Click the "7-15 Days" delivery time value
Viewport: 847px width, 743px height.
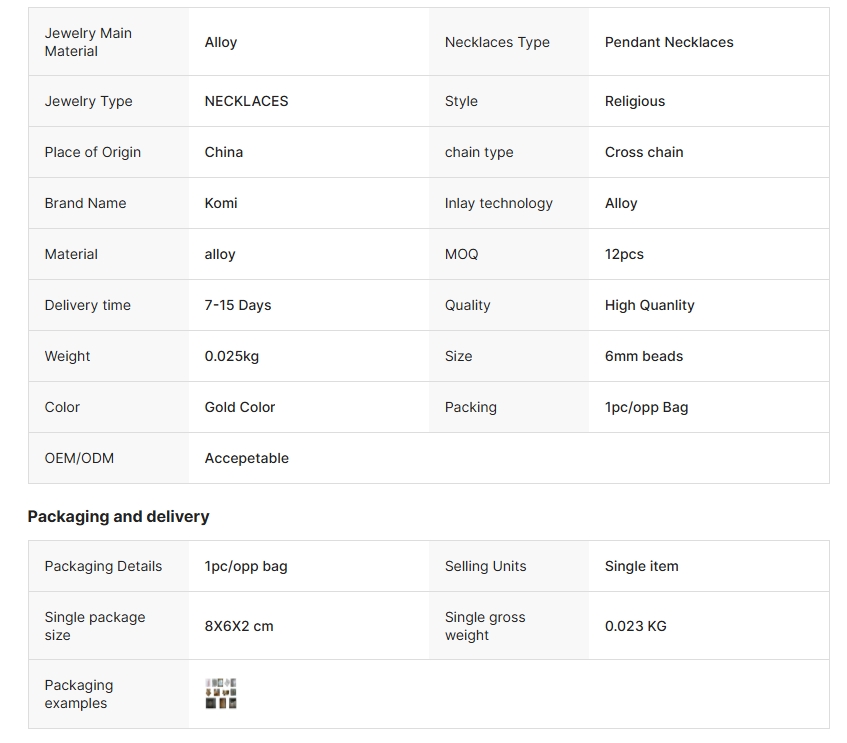click(x=238, y=305)
